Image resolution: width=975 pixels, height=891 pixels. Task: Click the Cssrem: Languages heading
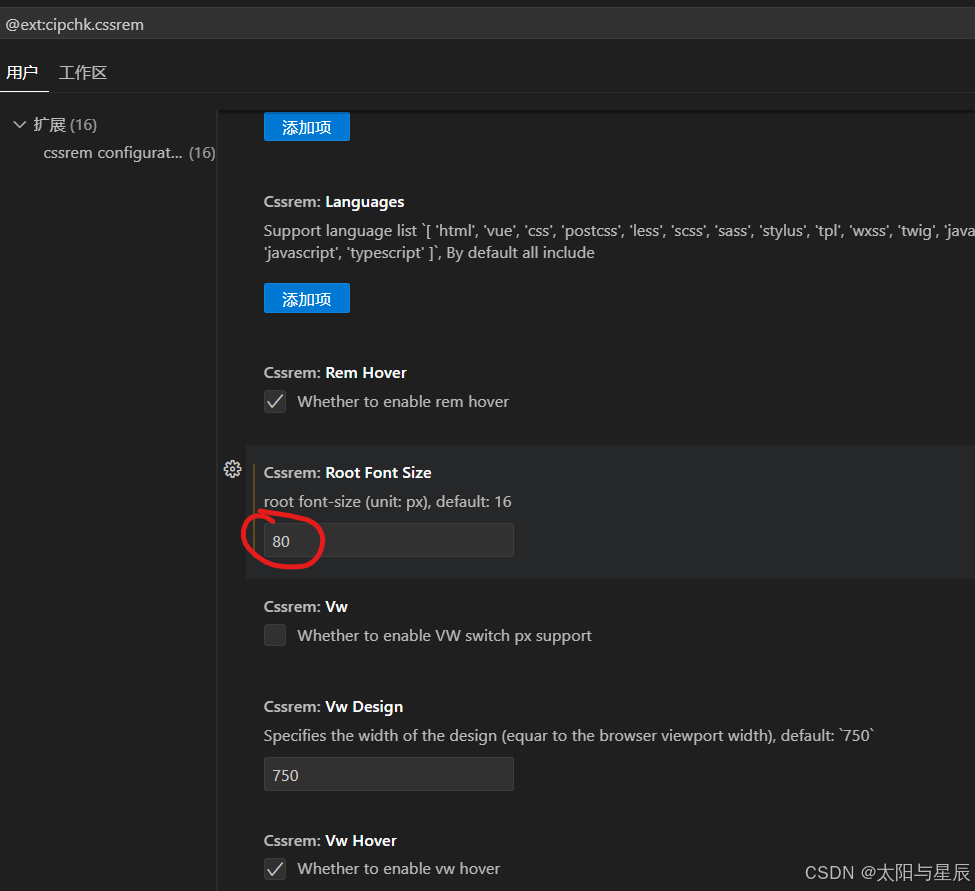coord(334,202)
